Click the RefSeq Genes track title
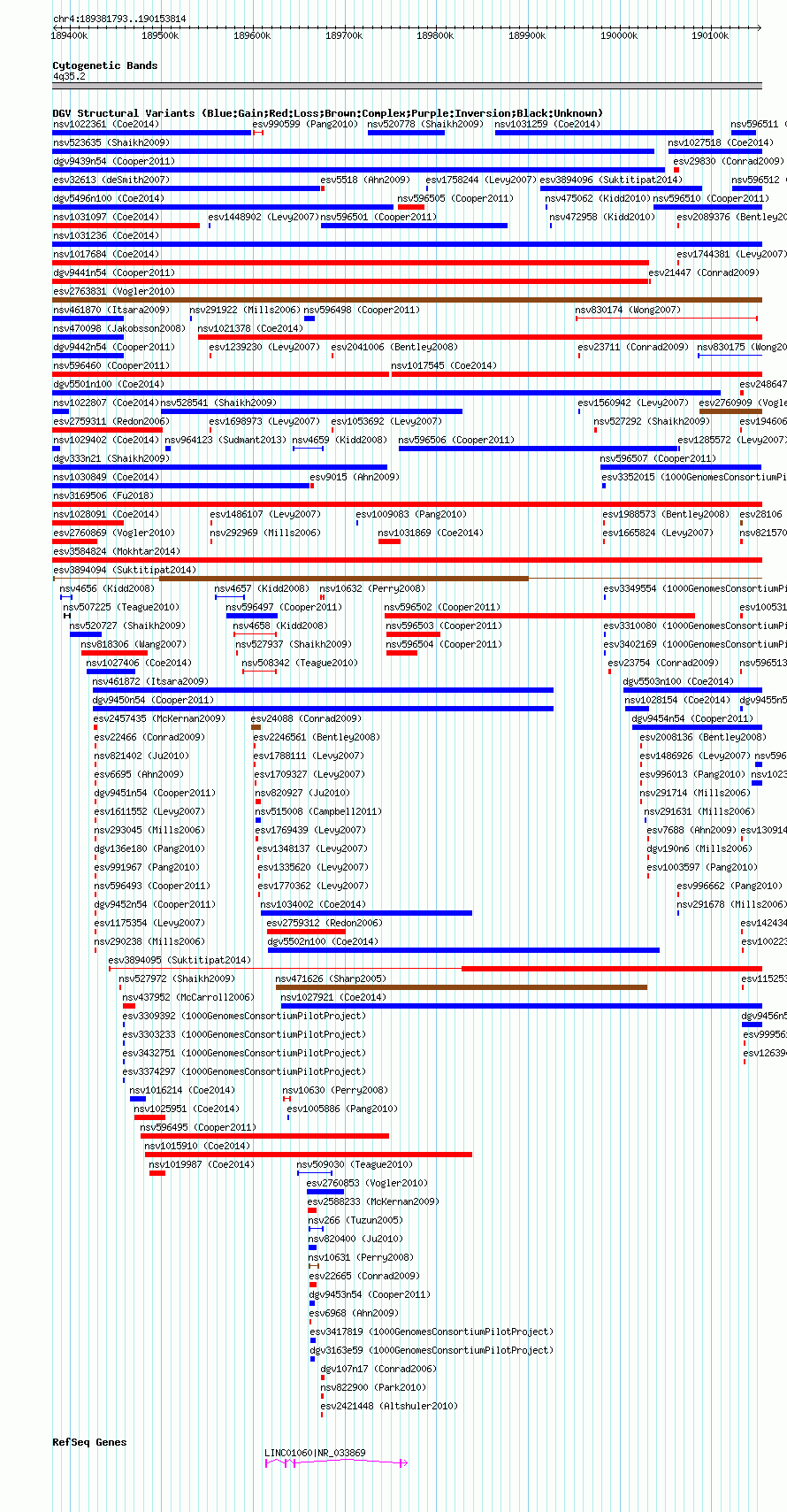The height and width of the screenshot is (1512, 787). (89, 1442)
